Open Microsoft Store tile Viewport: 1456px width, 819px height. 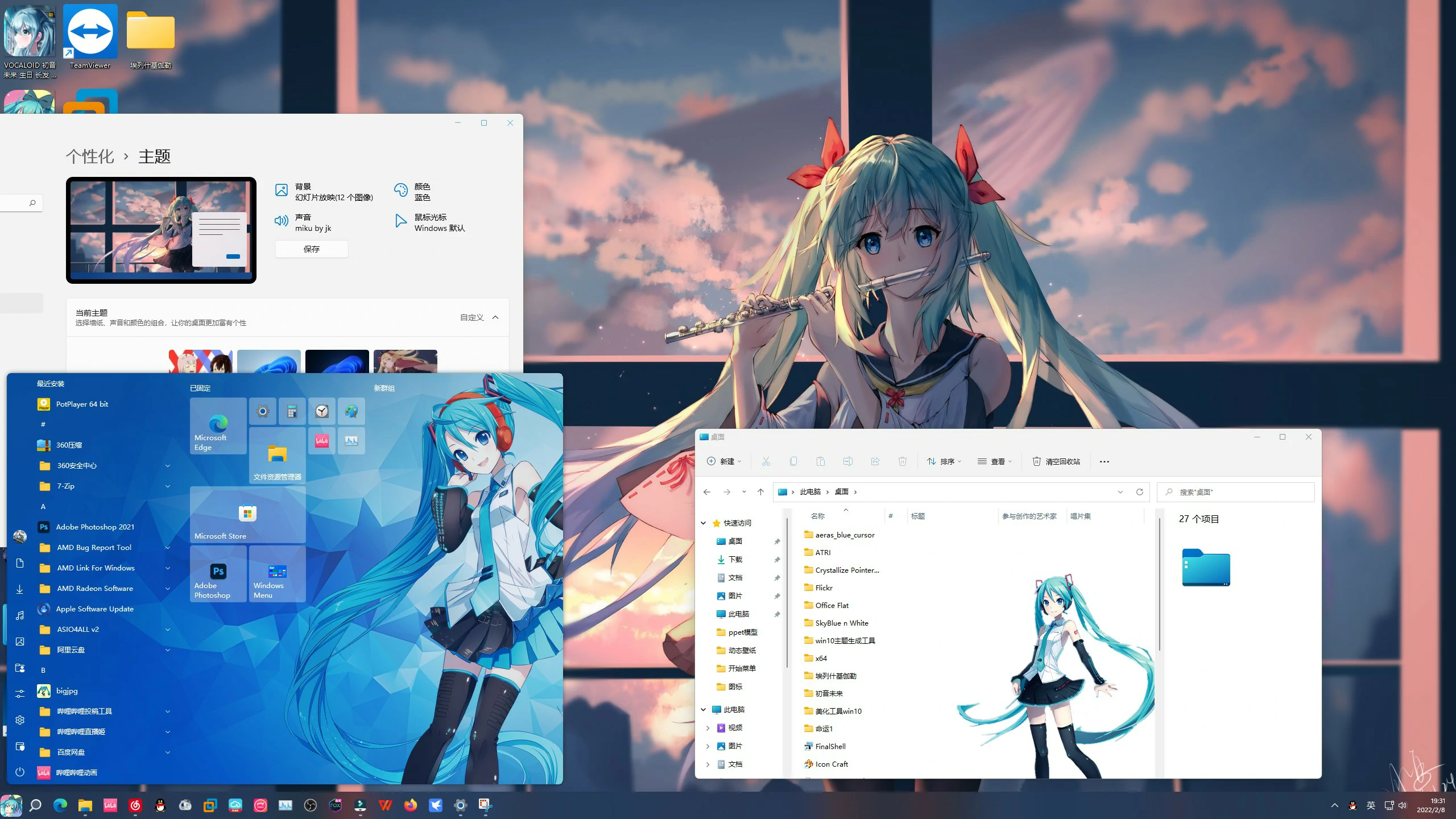pyautogui.click(x=247, y=515)
